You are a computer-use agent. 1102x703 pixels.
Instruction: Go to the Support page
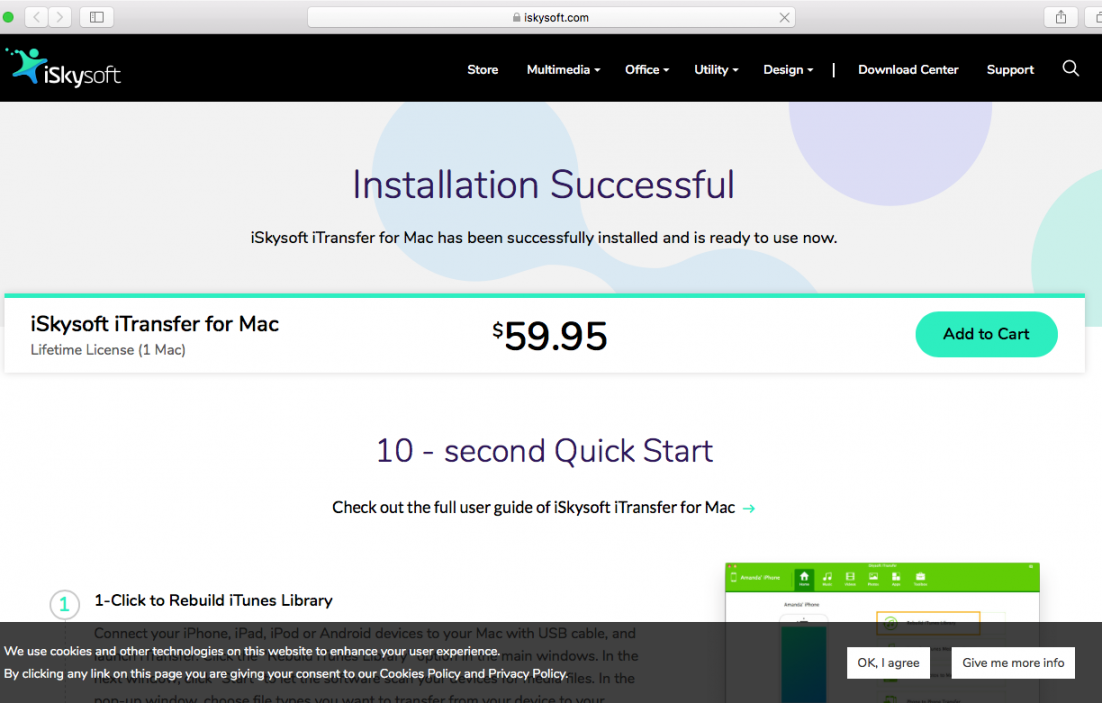click(x=1010, y=70)
